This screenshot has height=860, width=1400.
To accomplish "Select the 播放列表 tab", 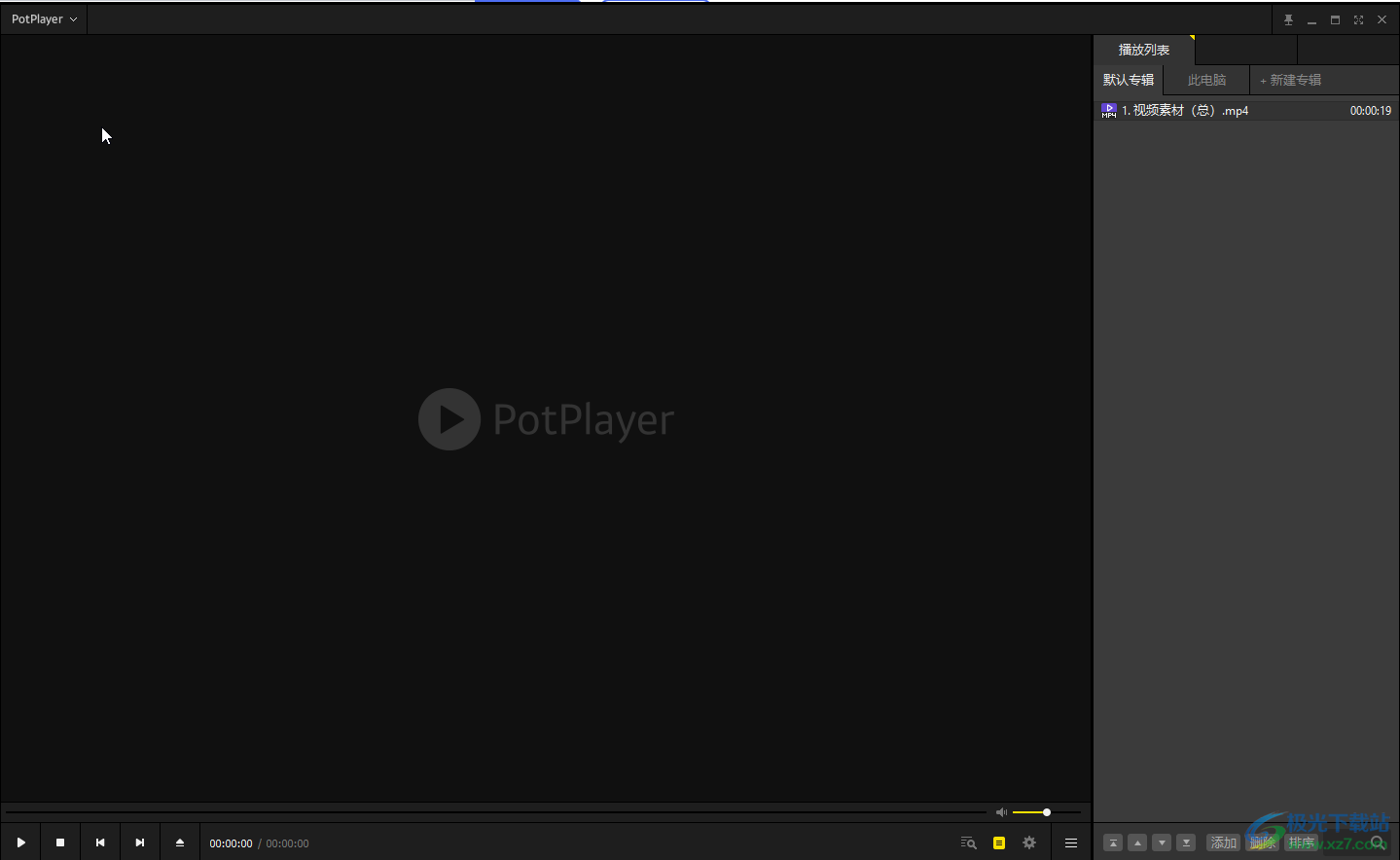I will 1144,50.
